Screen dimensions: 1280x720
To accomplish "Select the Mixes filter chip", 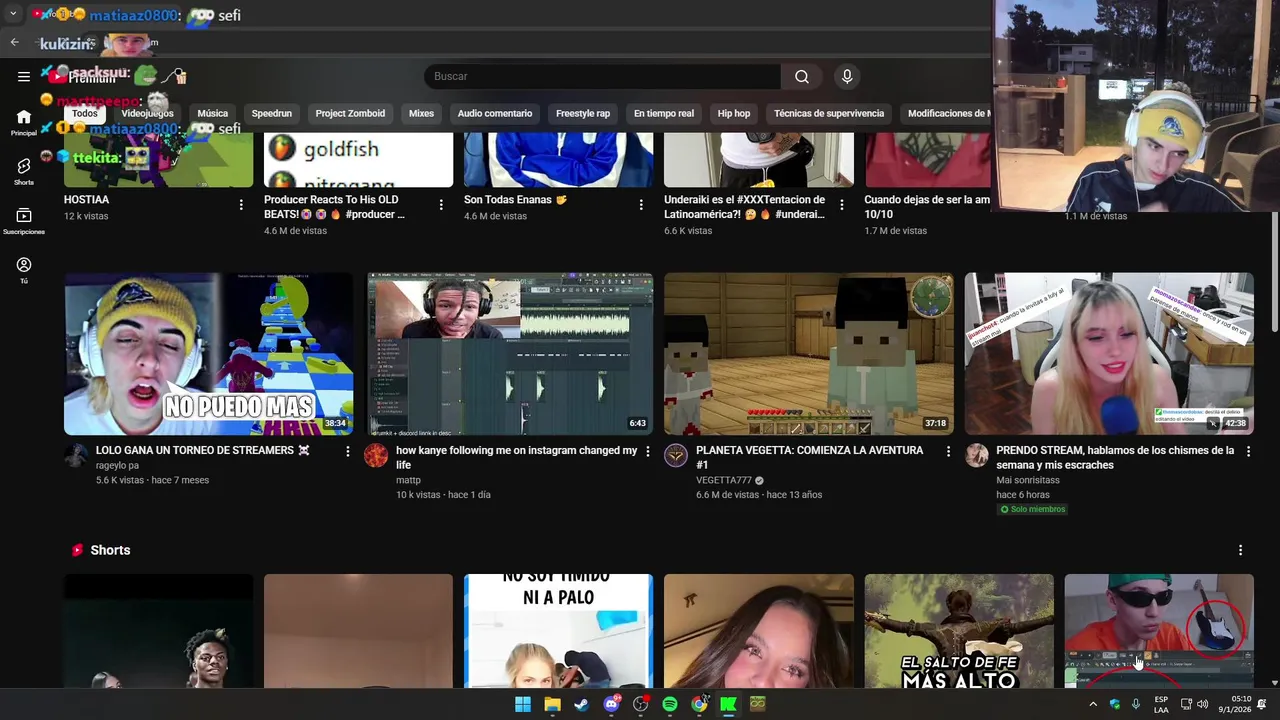I will pyautogui.click(x=421, y=114).
